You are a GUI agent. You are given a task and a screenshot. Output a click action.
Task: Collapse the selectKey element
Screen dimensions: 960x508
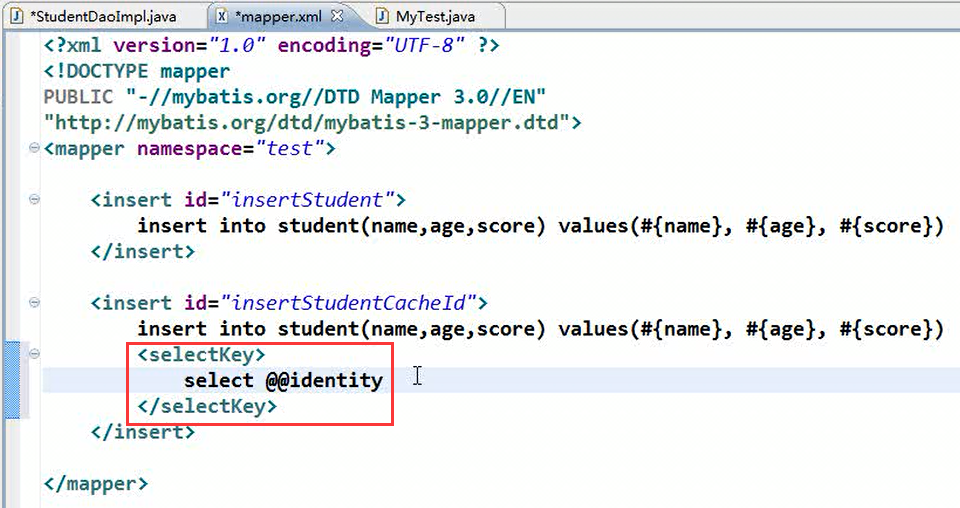pyautogui.click(x=34, y=353)
